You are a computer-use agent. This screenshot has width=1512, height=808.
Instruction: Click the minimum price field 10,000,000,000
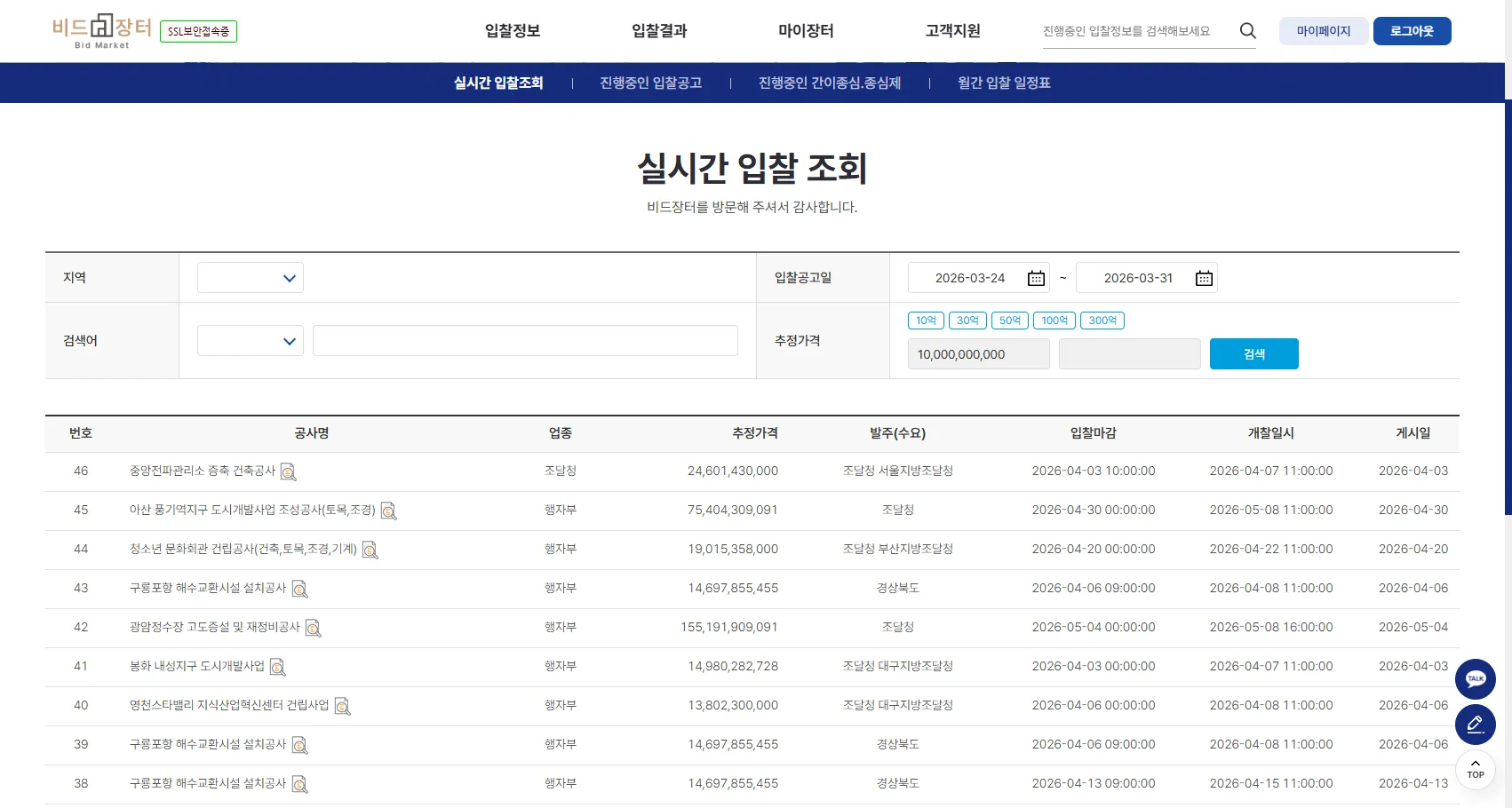tap(979, 354)
